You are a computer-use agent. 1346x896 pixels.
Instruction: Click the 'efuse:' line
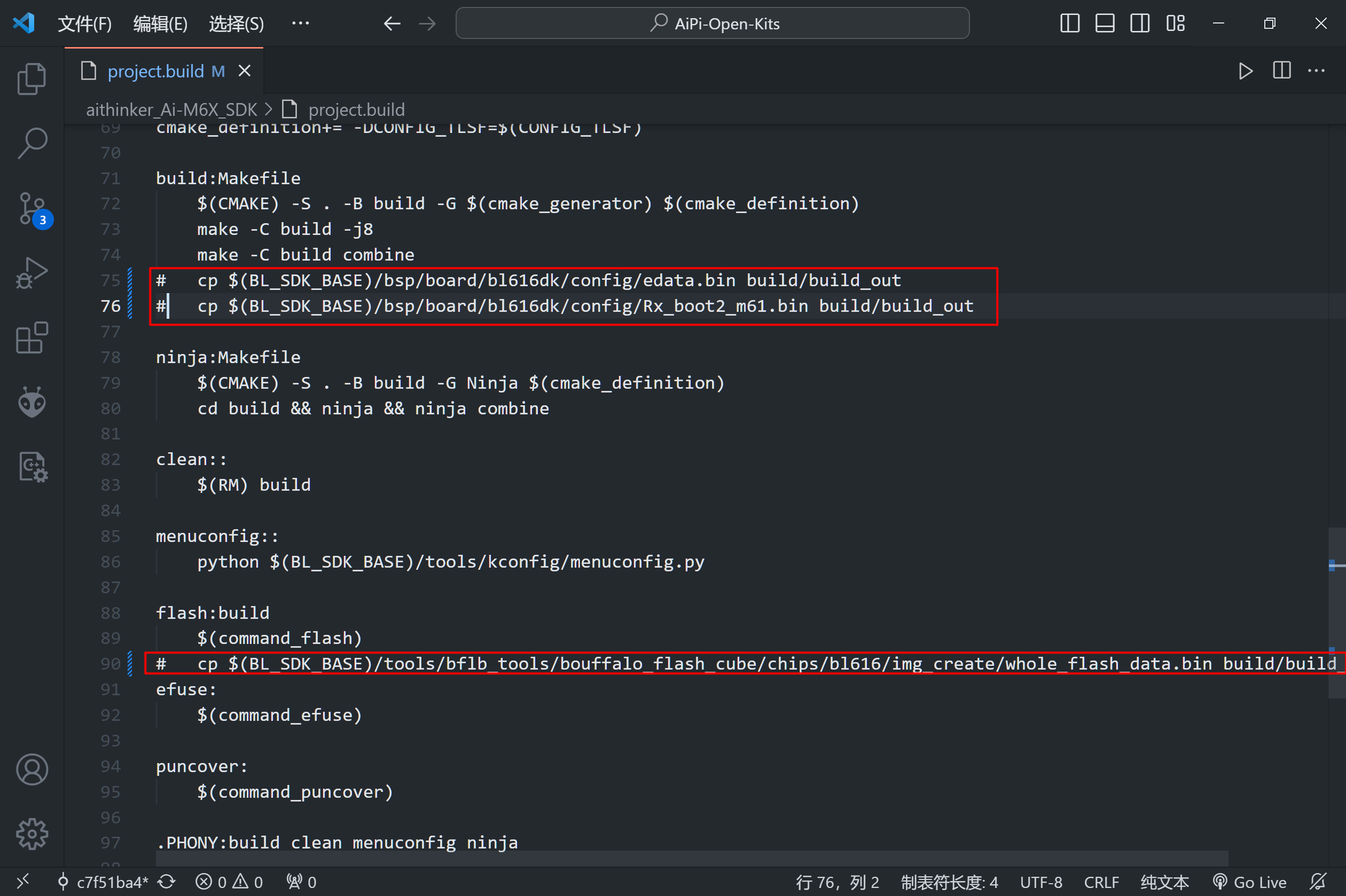point(186,689)
